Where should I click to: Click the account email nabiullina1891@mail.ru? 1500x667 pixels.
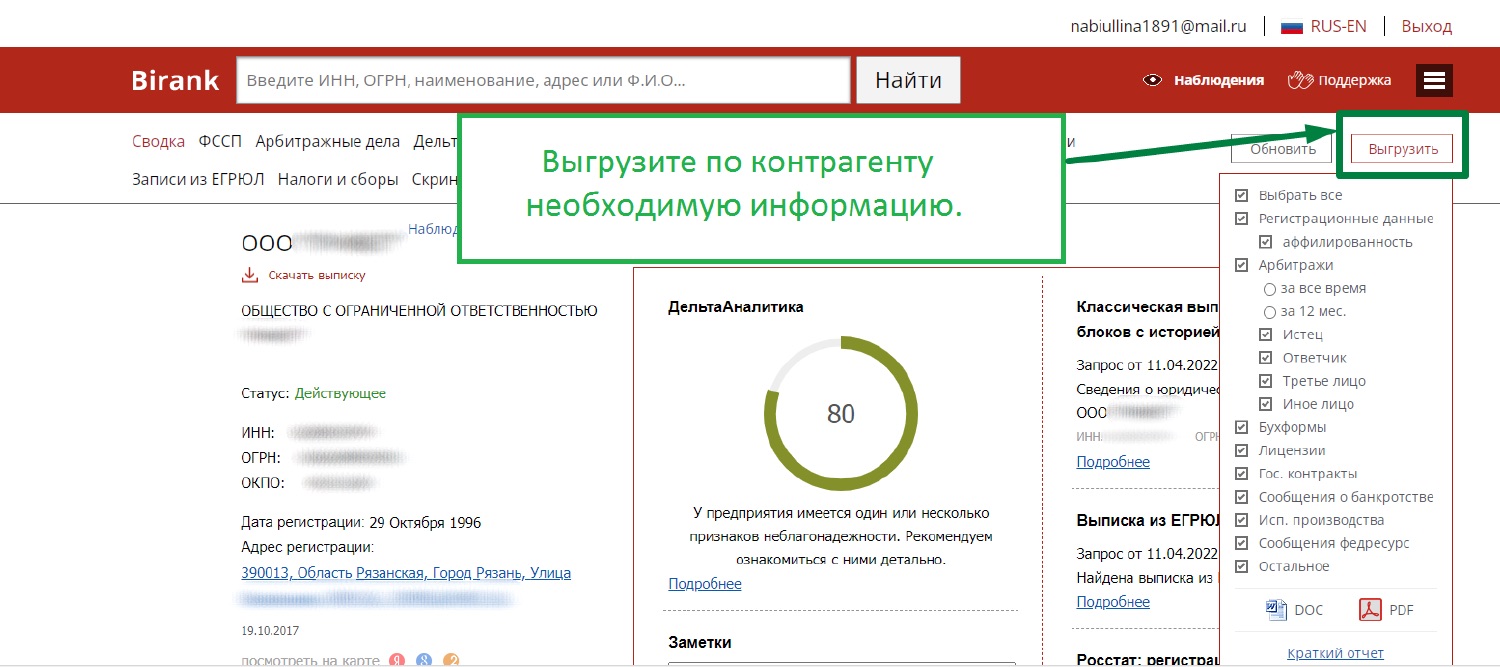[x=1158, y=27]
